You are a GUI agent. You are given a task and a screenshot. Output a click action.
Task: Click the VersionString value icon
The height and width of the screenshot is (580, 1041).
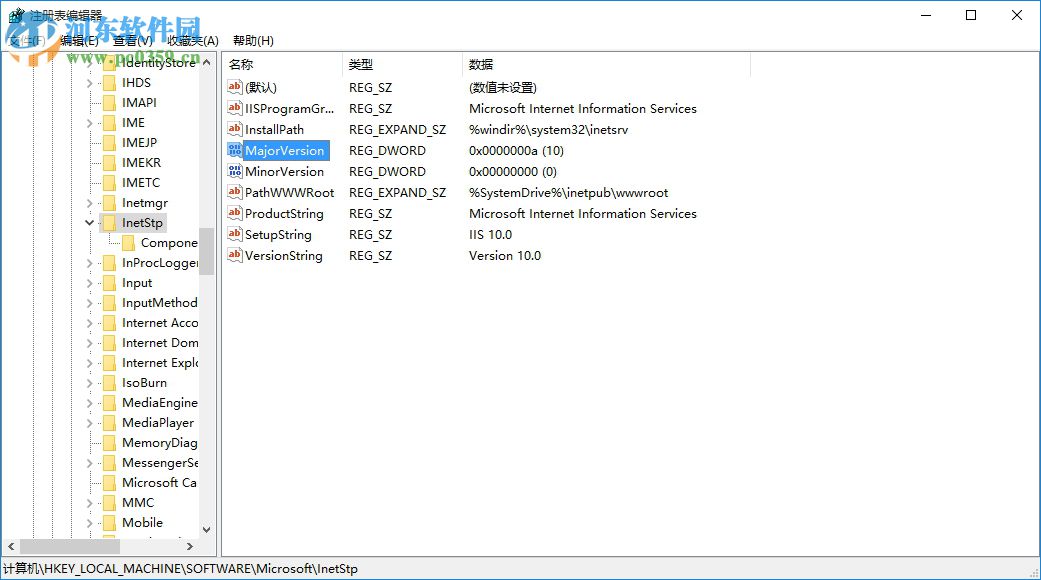tap(234, 255)
